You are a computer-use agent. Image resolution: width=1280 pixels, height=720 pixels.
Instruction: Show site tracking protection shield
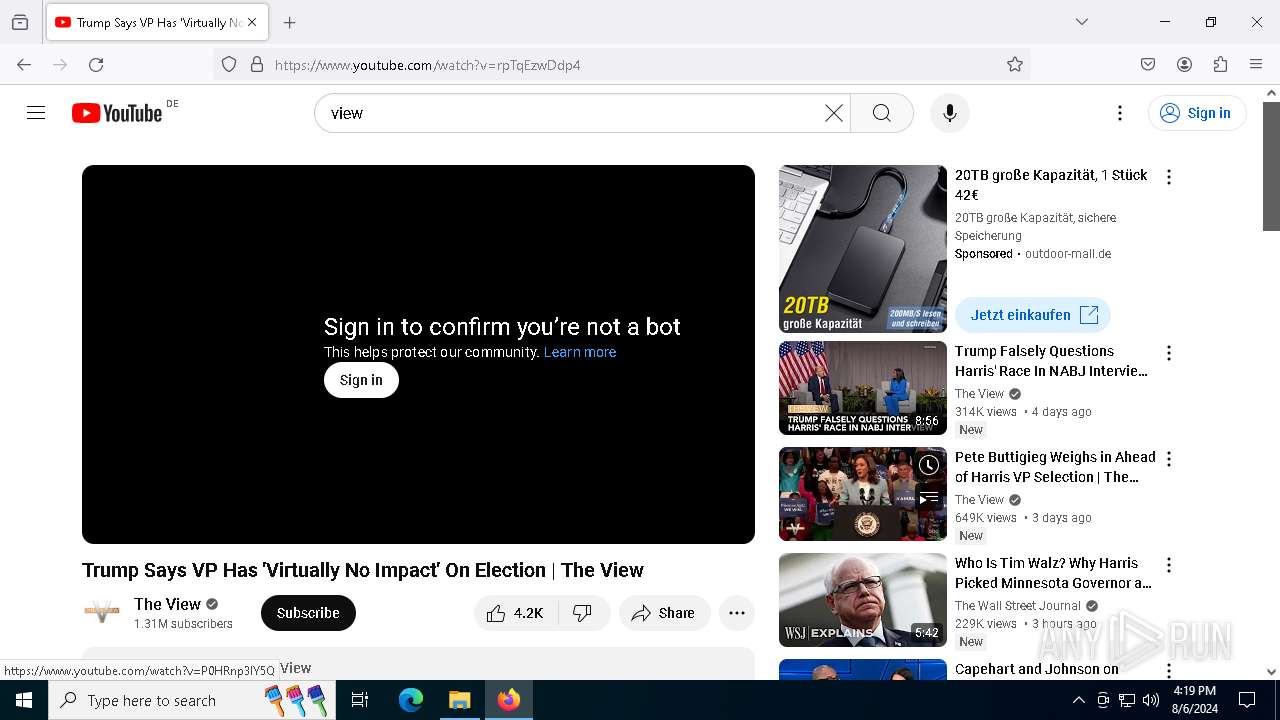click(229, 64)
